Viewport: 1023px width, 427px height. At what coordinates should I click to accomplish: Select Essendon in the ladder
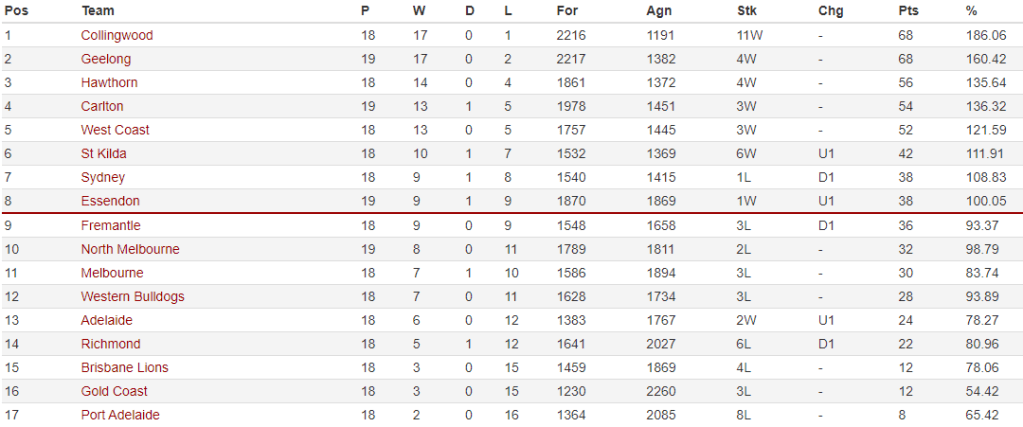coord(110,201)
